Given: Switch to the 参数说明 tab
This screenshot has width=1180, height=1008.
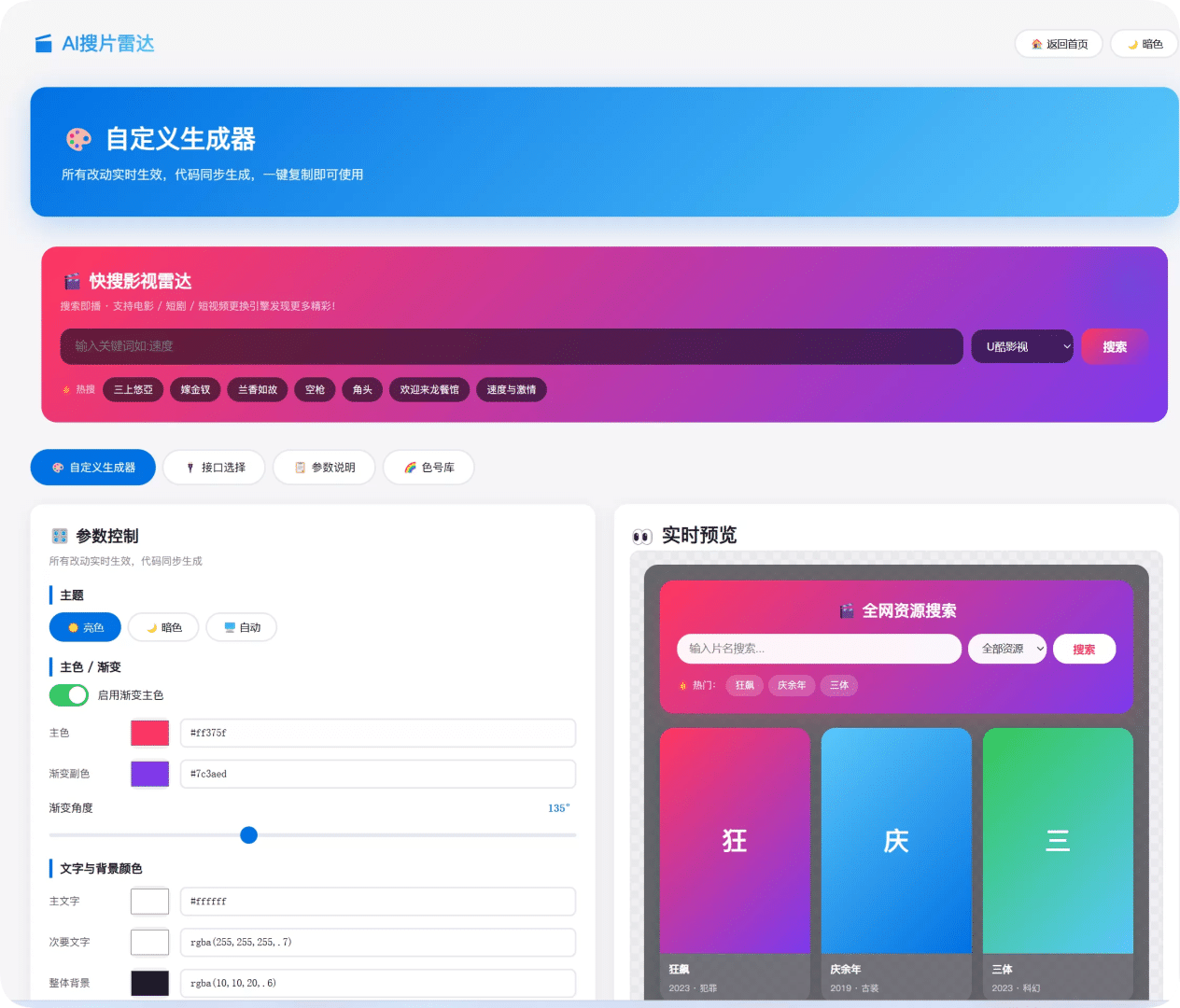Looking at the screenshot, I should pyautogui.click(x=324, y=468).
